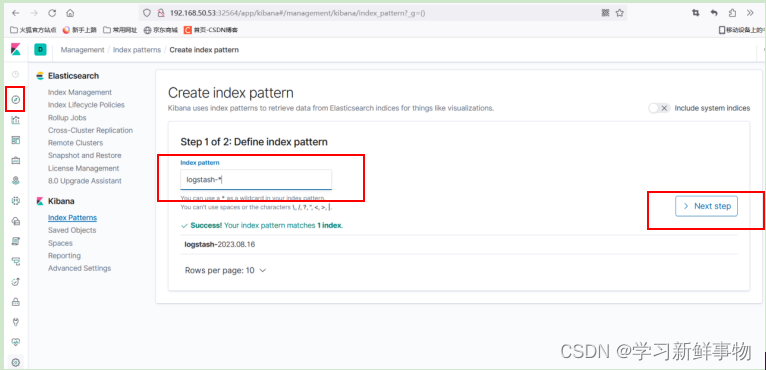Click the Kibana logo

pyautogui.click(x=16, y=49)
